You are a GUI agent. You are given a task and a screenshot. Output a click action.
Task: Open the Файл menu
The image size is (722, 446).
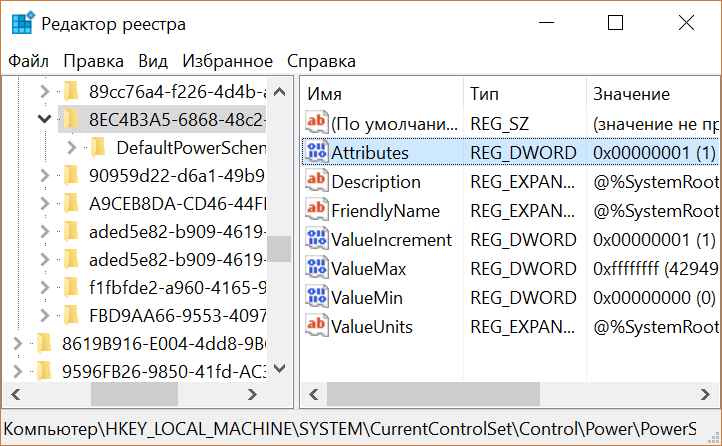coord(28,61)
